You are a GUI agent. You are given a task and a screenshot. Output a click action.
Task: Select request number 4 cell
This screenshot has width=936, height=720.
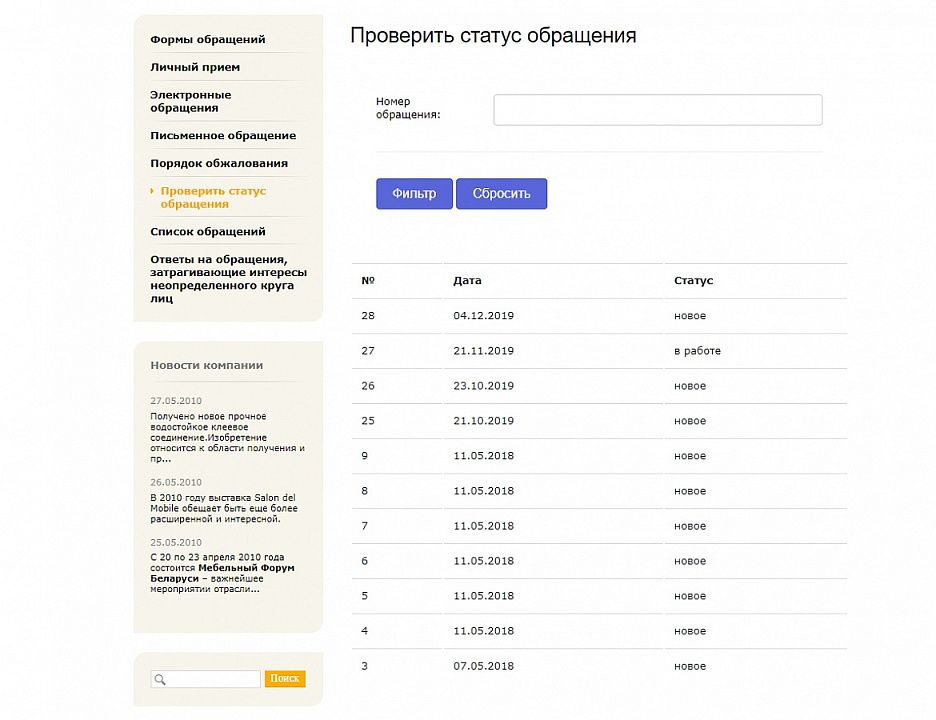(x=365, y=631)
